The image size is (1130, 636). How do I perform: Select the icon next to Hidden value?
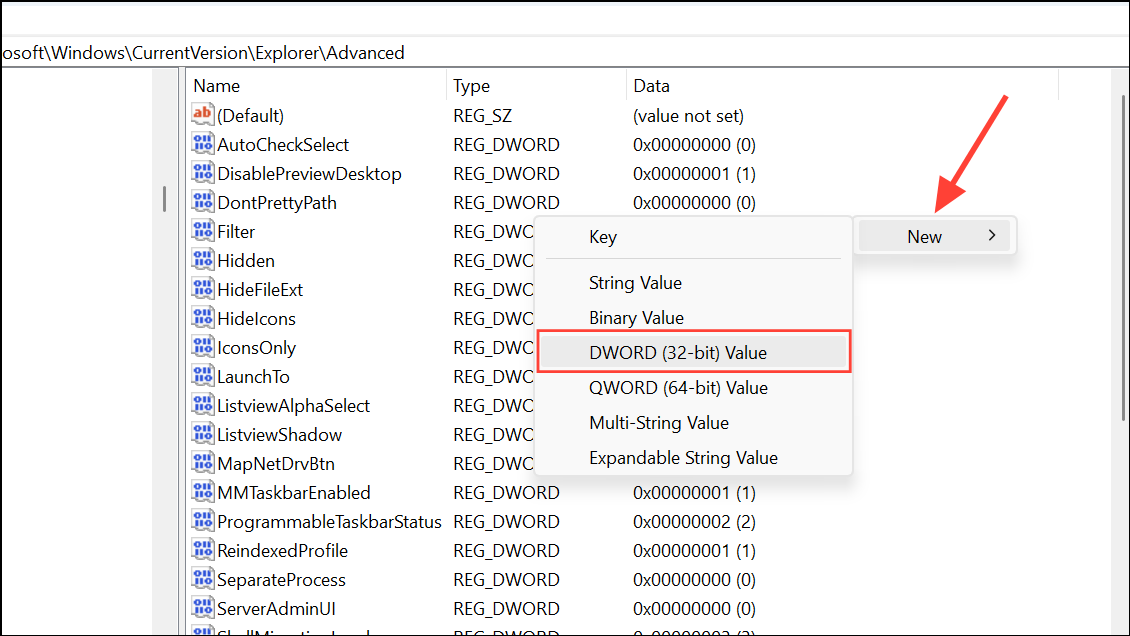[202, 259]
